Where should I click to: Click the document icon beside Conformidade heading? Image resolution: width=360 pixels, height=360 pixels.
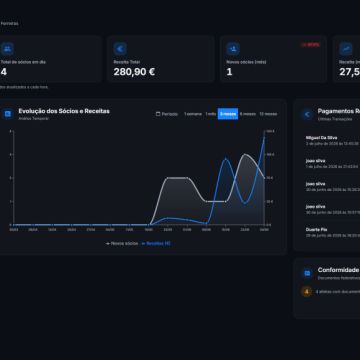pos(307,273)
